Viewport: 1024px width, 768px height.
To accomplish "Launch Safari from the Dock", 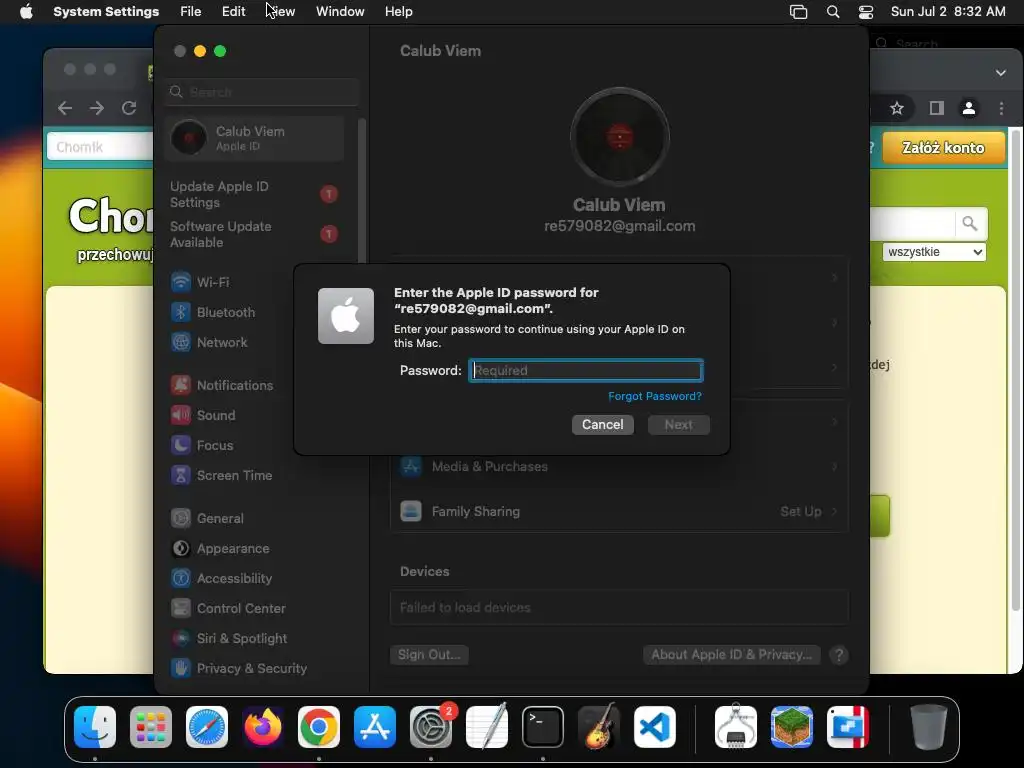I will 207,727.
